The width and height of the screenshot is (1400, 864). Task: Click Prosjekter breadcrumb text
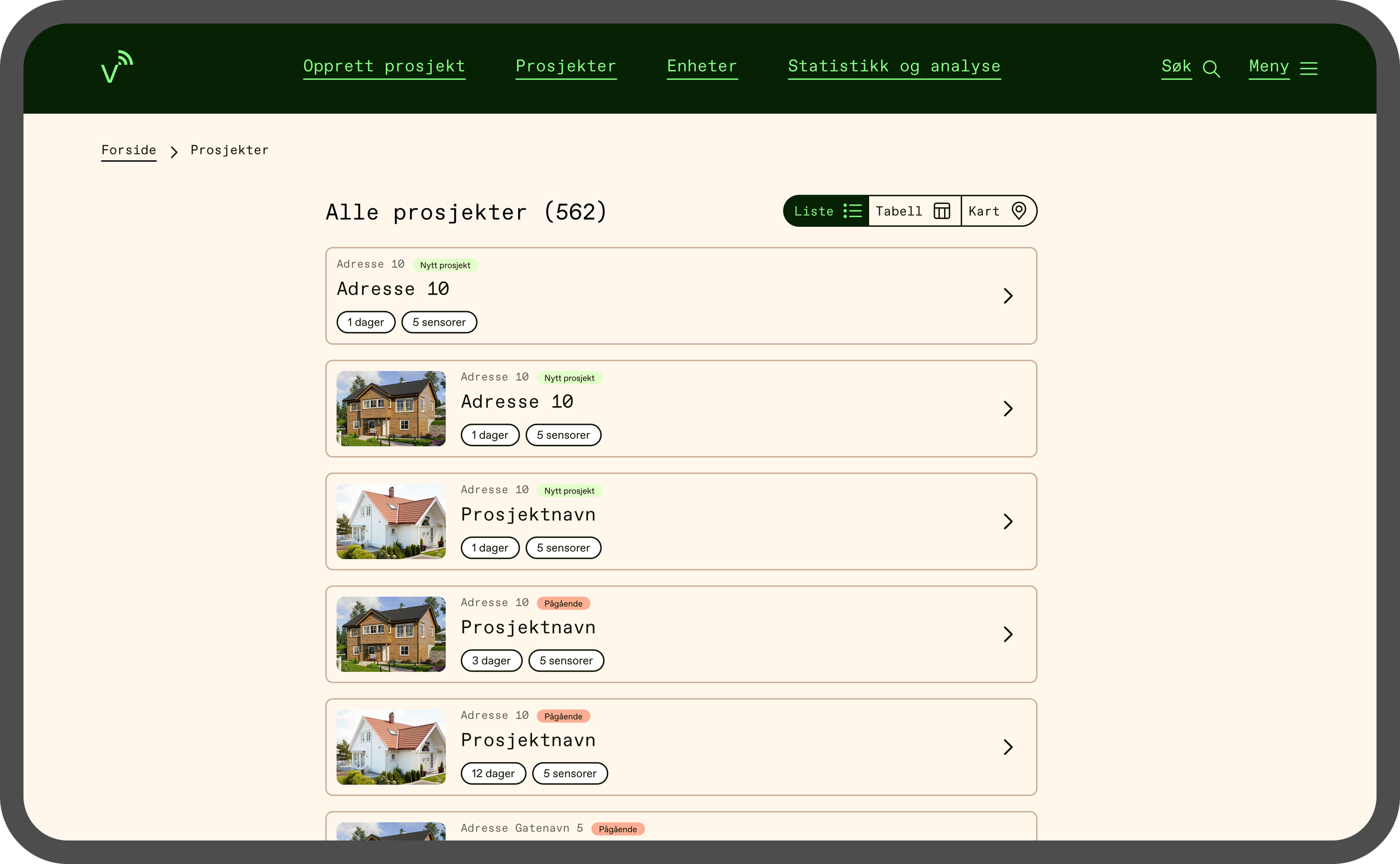click(x=230, y=150)
